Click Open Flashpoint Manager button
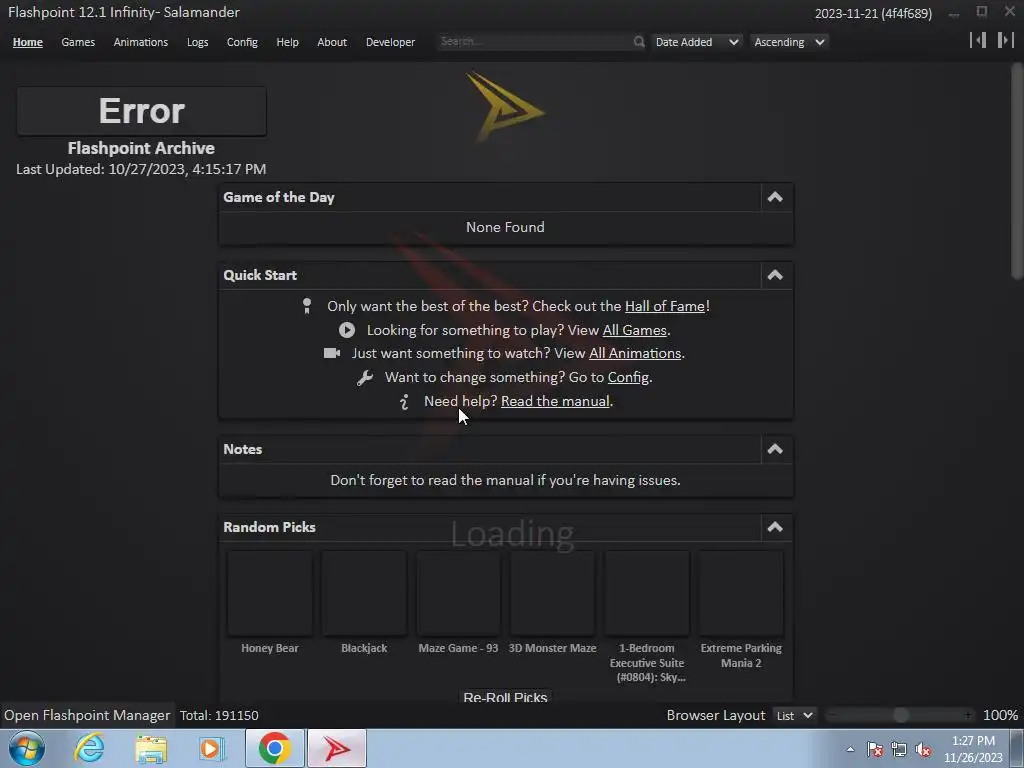Image resolution: width=1024 pixels, height=768 pixels. coord(87,716)
